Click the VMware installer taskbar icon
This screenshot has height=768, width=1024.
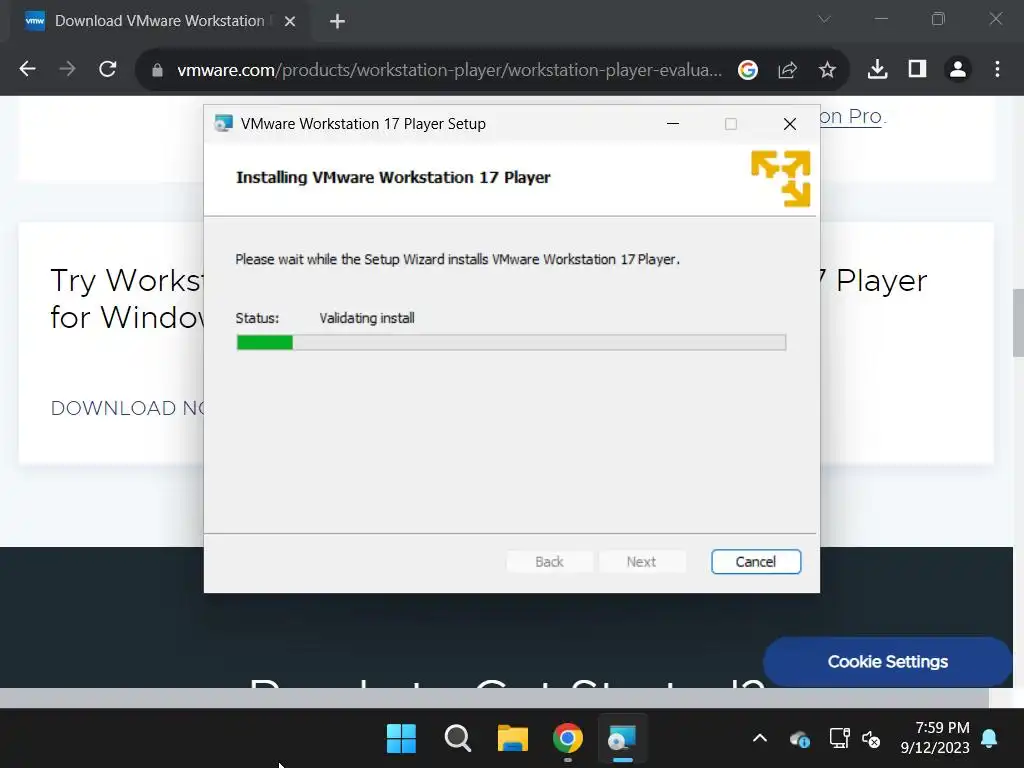(x=622, y=739)
